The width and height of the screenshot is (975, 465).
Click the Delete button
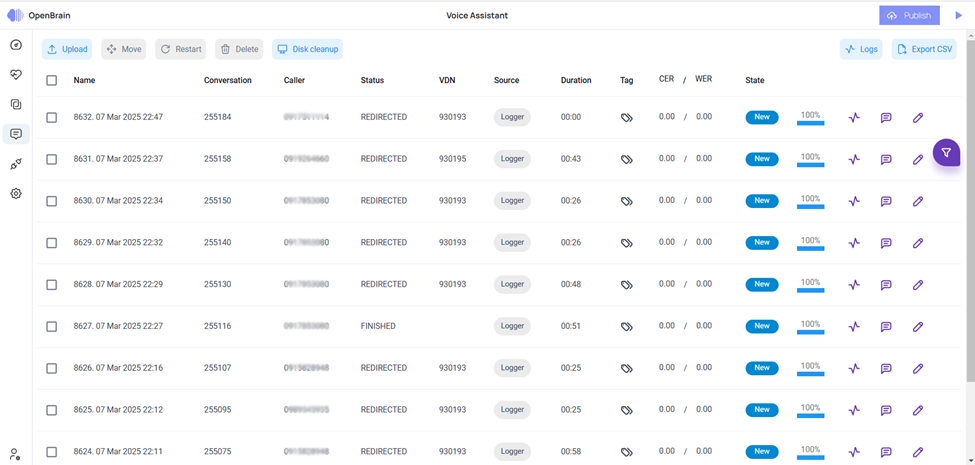(239, 49)
